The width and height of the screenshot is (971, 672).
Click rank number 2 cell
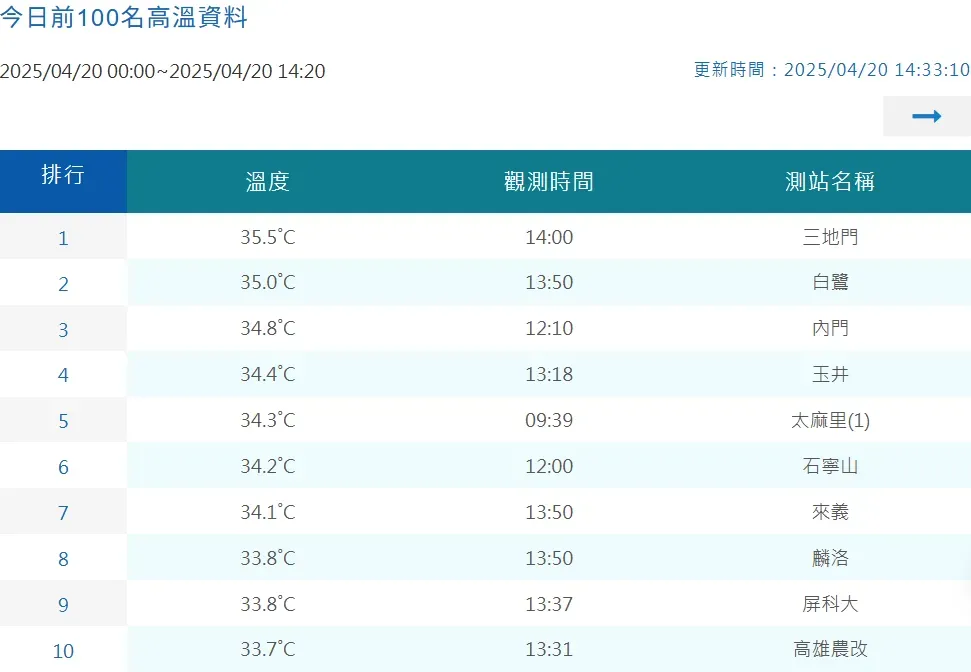63,282
